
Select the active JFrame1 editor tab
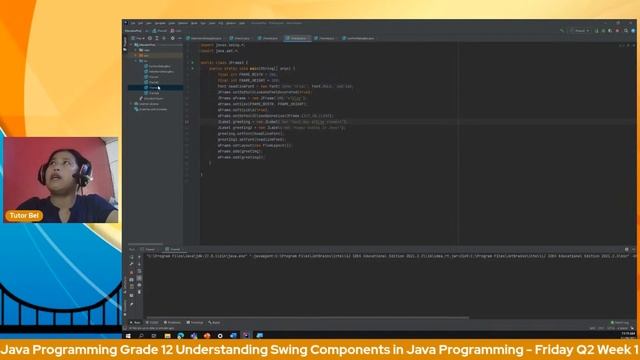coord(298,38)
